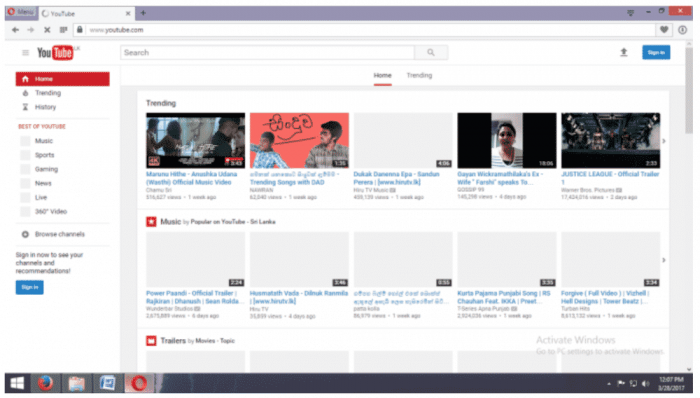This screenshot has width=700, height=398.
Task: Expand Music row with right chevron
Action: pos(664,260)
